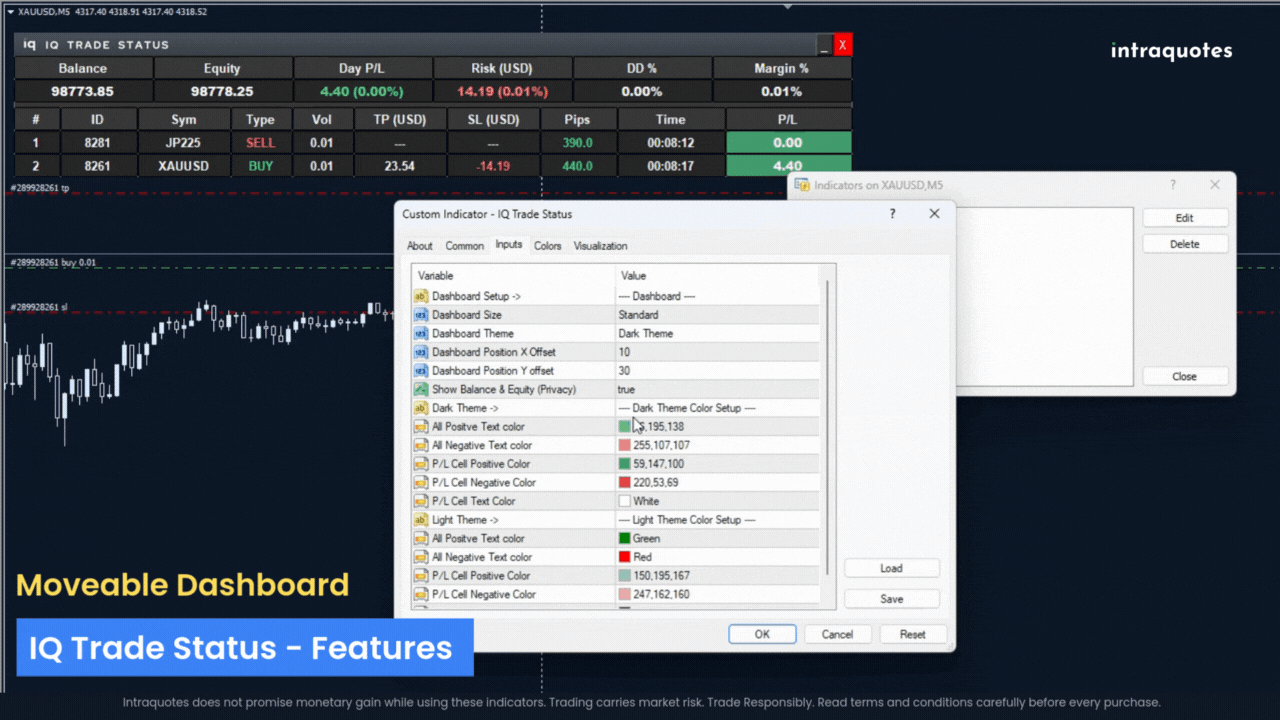Click Close button in Indicators window
The width and height of the screenshot is (1280, 720).
click(1185, 376)
